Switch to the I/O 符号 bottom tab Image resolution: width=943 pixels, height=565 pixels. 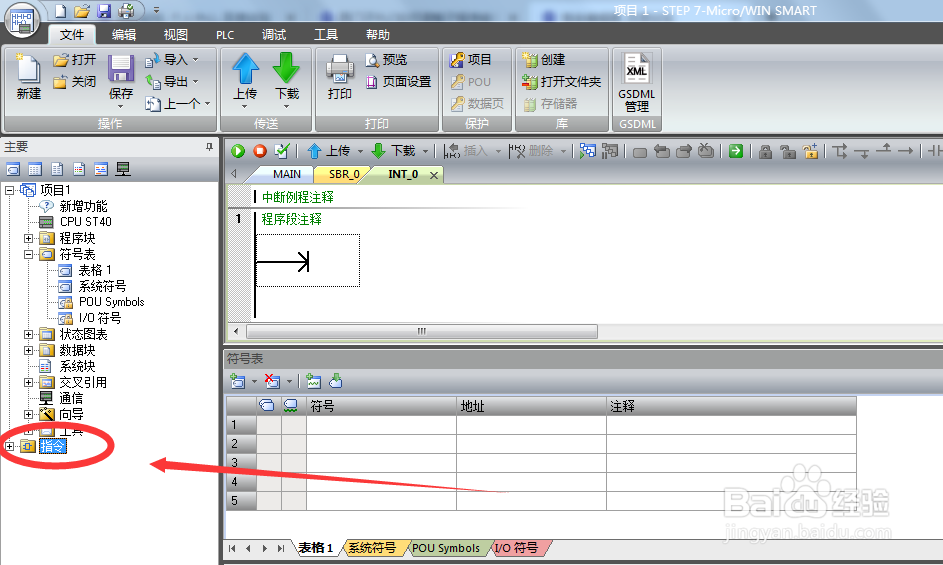pos(517,548)
